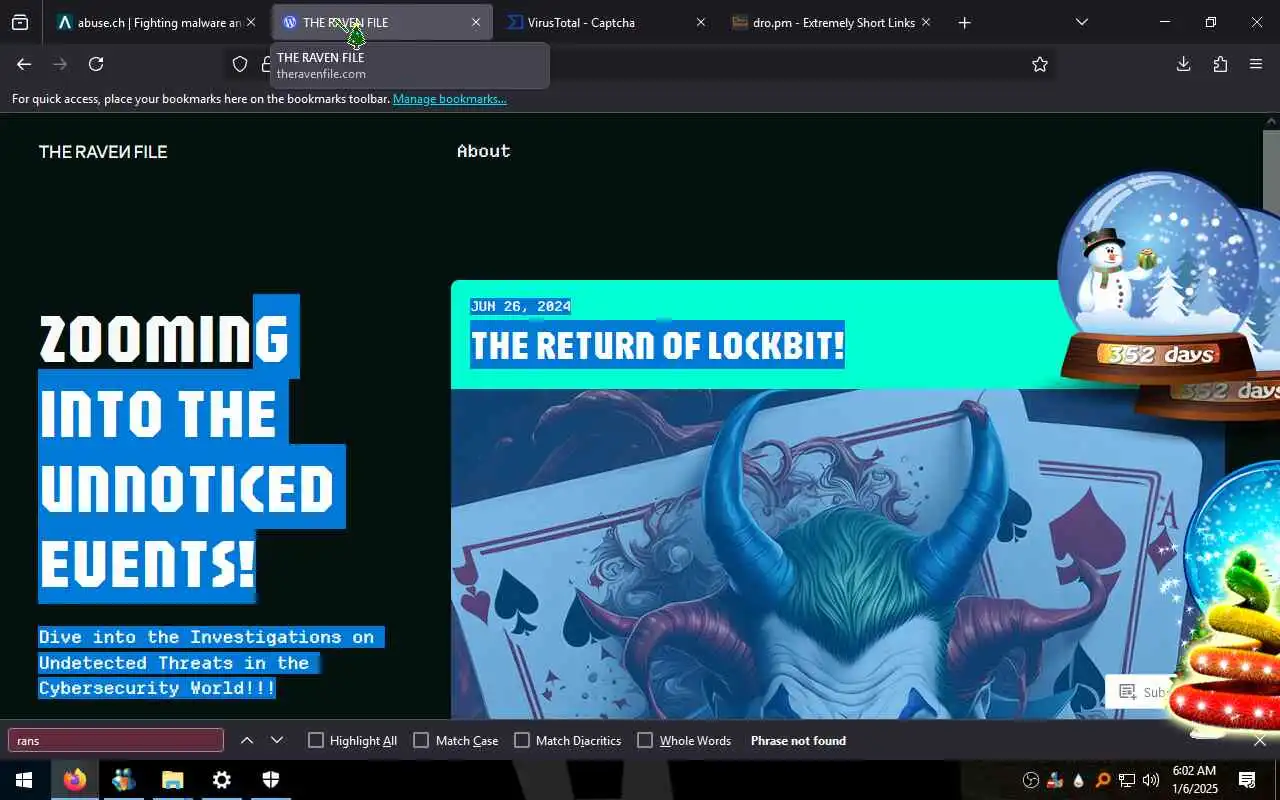
Task: Open the About menu item
Action: [x=484, y=151]
